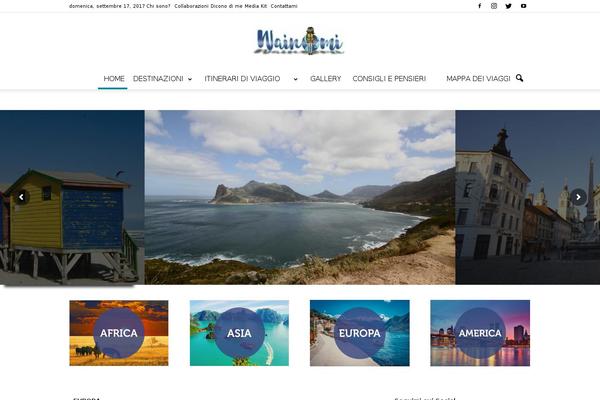Open the Dicono di me link
Screen dimensions: 600x400
tap(227, 6)
